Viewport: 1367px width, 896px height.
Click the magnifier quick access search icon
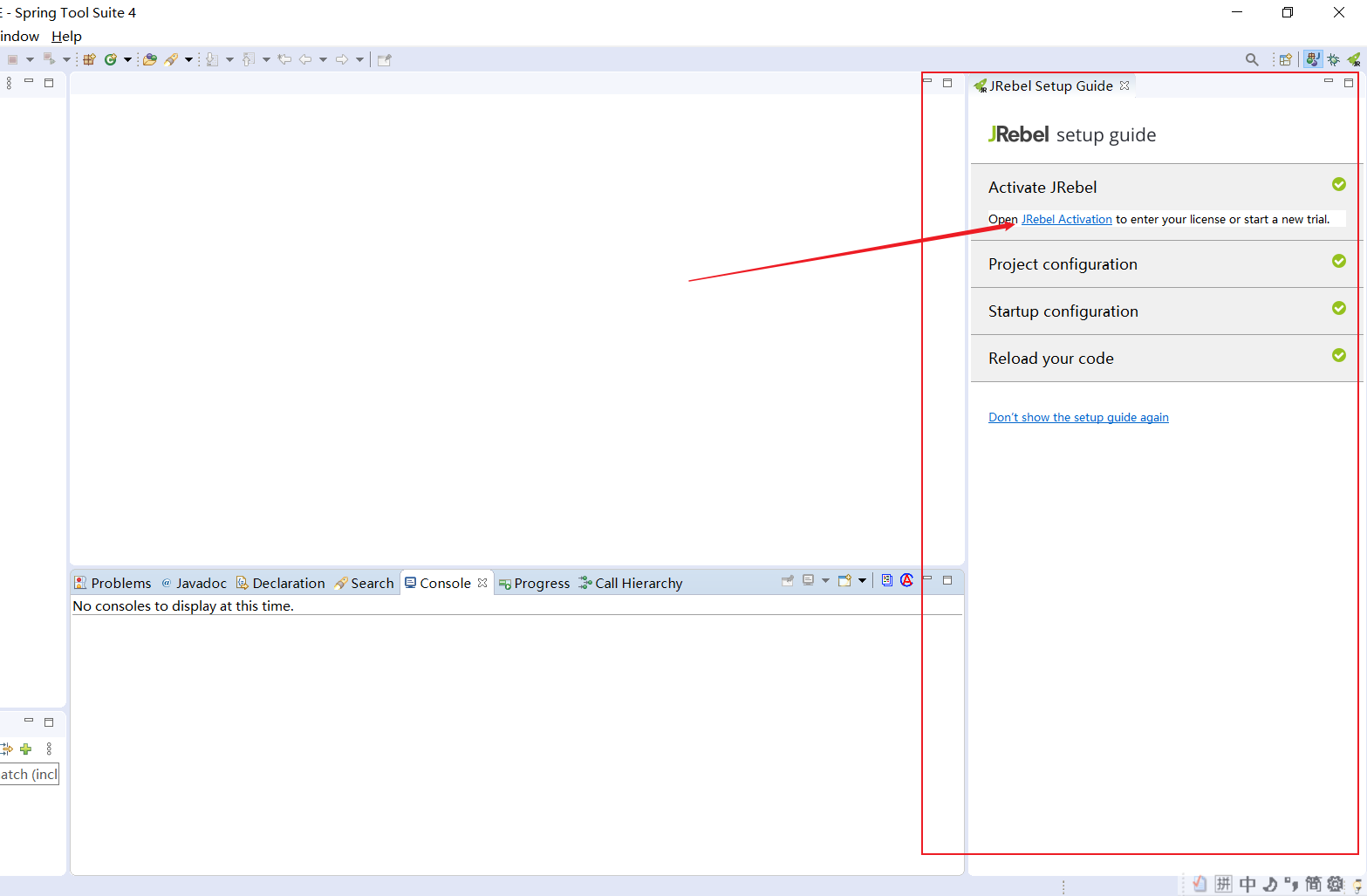1252,59
